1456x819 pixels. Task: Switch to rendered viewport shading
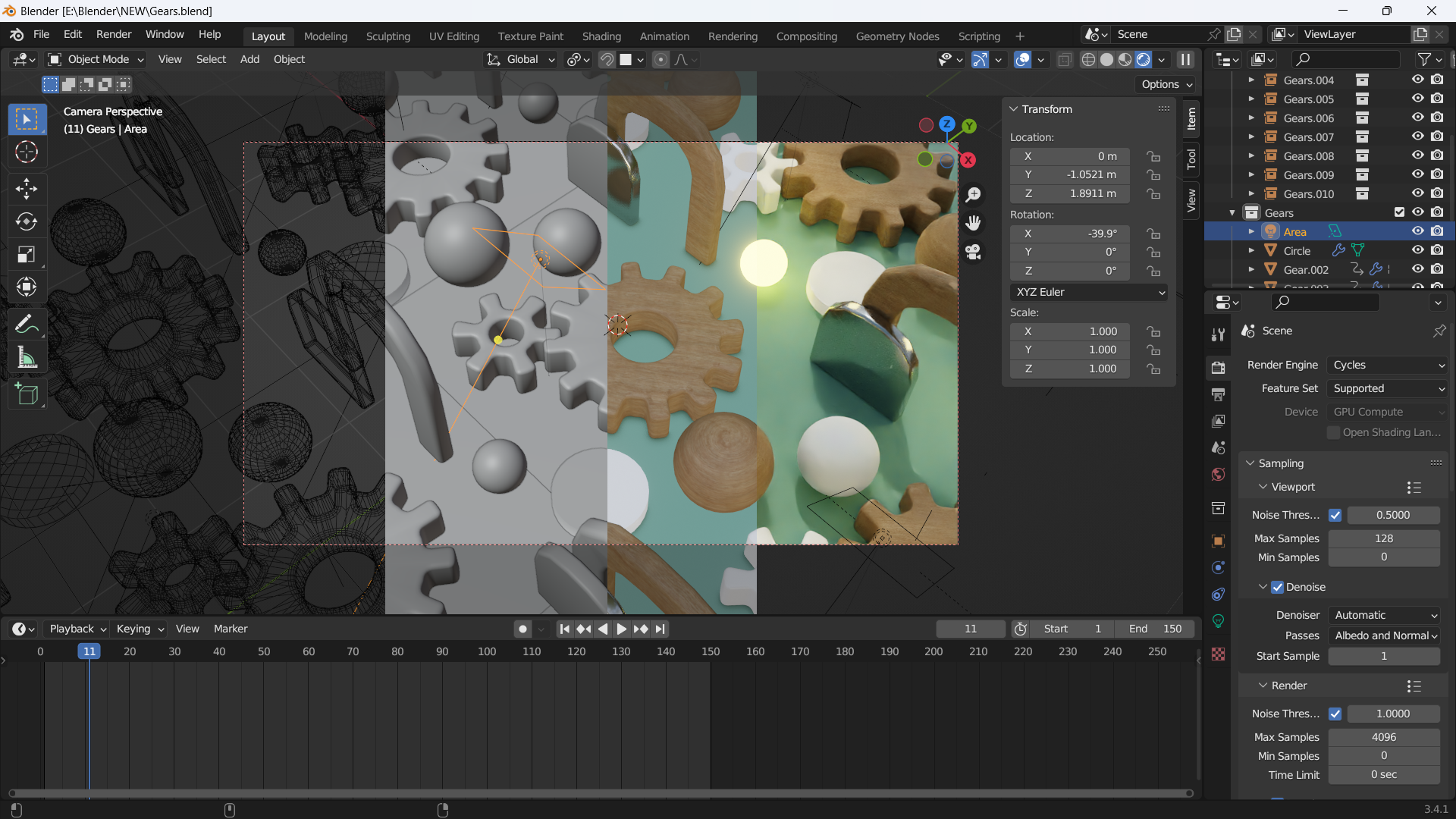[1143, 59]
